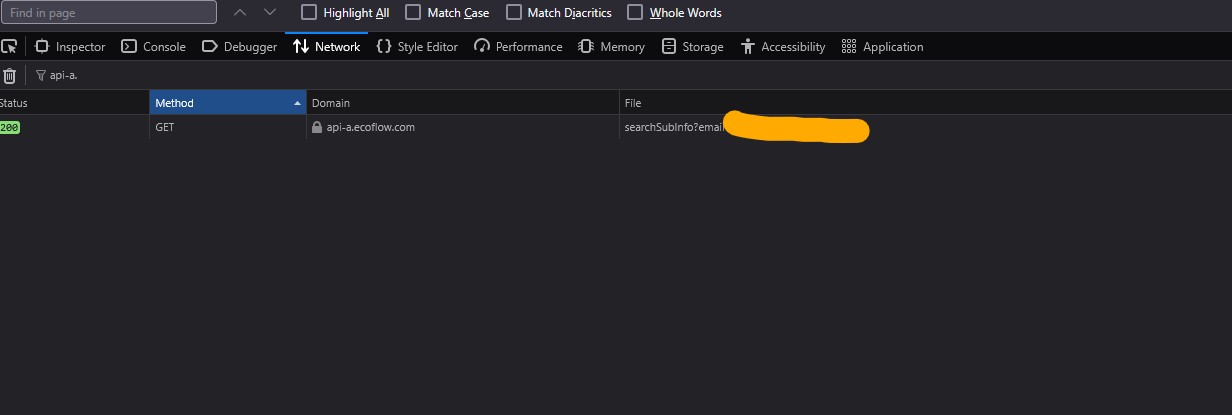Viewport: 1232px width, 415px height.
Task: Click the filter funnel icon
Action: coord(40,75)
